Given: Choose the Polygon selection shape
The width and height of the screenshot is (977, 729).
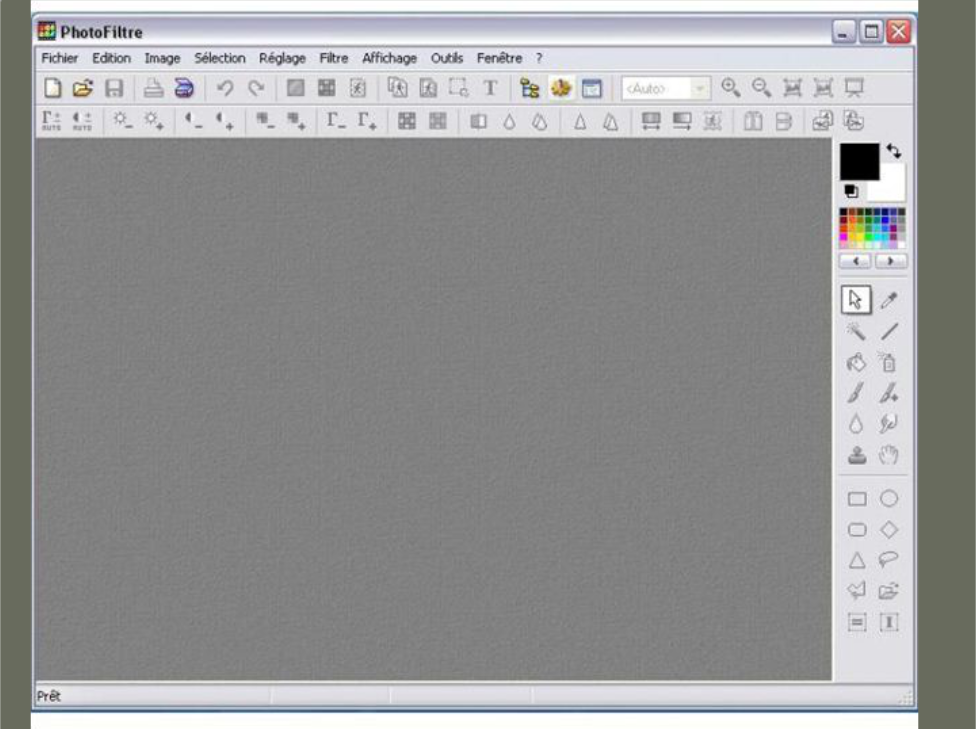Looking at the screenshot, I should [857, 590].
